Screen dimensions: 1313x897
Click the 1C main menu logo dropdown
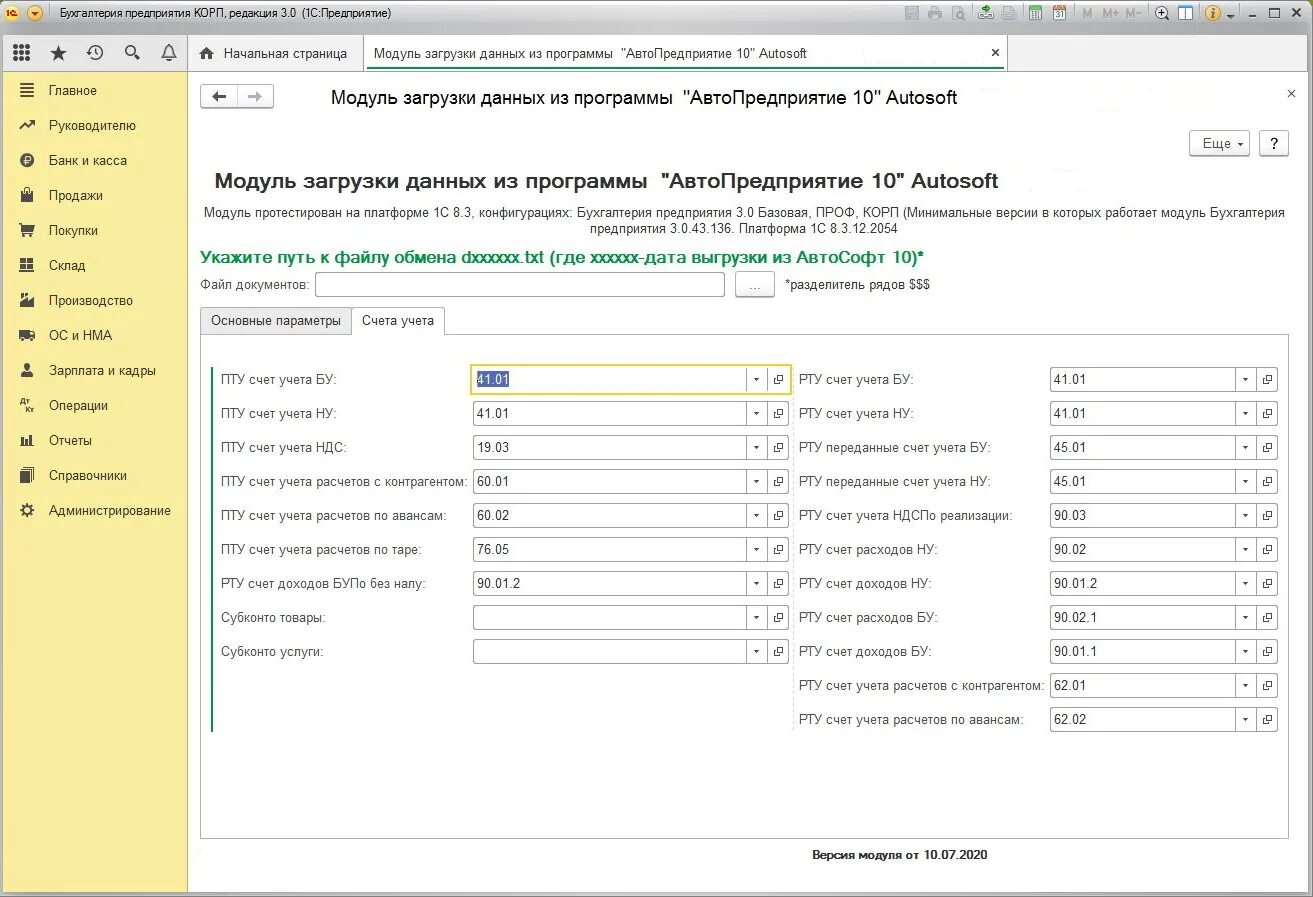coord(35,13)
